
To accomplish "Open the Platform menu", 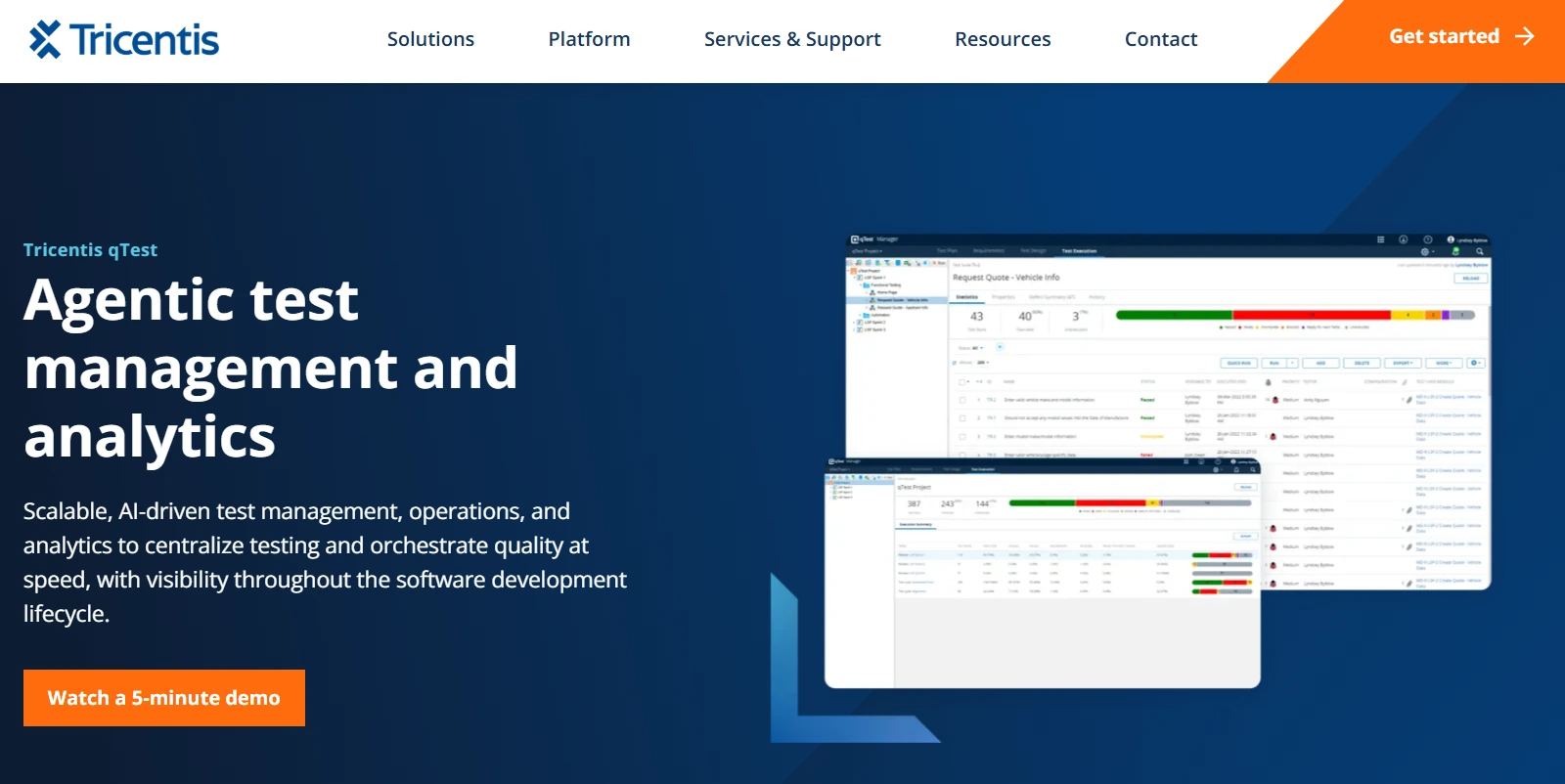I will [x=589, y=39].
